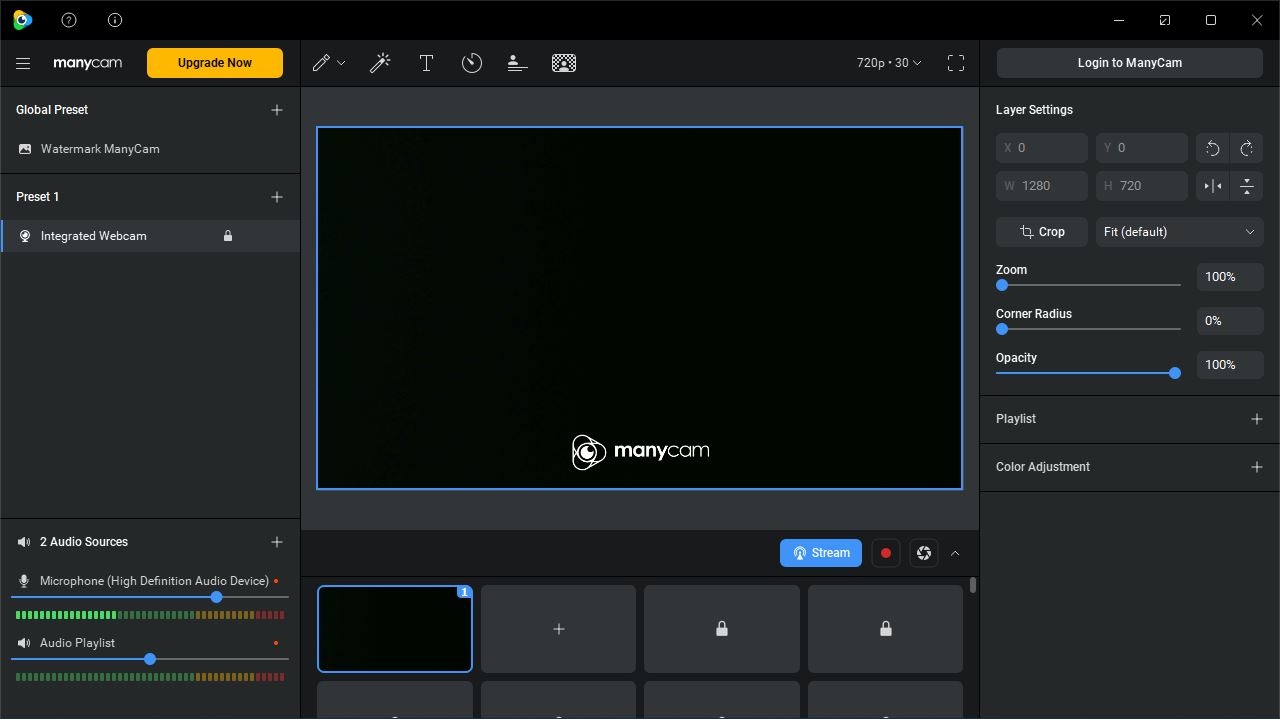Image resolution: width=1280 pixels, height=719 pixels.
Task: Click the Corner Radius percentage field
Action: (1230, 321)
